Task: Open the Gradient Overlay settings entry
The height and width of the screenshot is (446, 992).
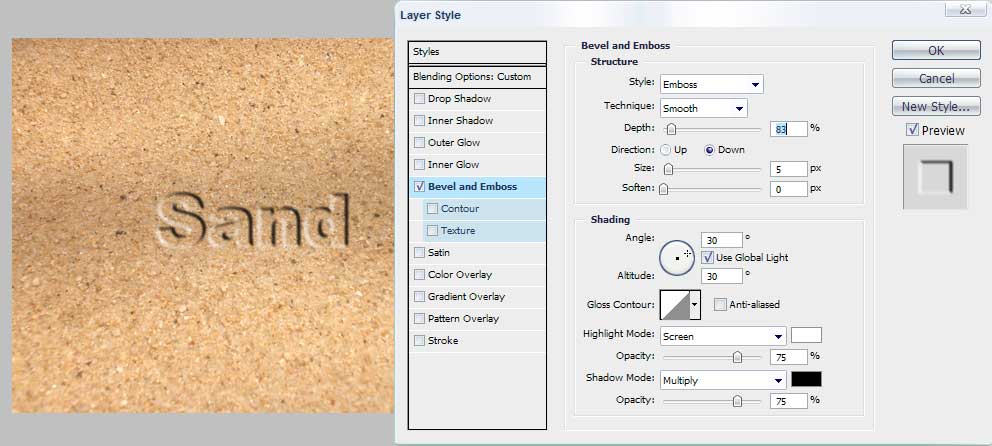Action: pos(465,297)
